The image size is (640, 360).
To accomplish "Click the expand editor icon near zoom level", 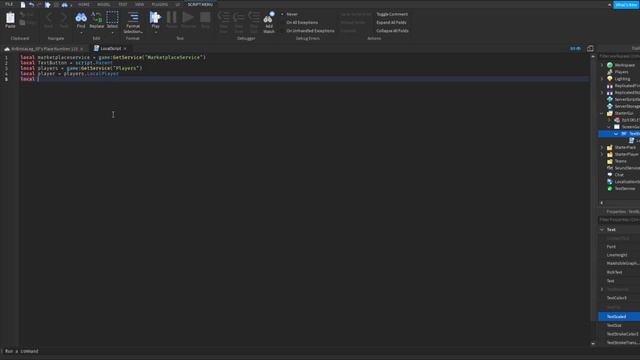I will point(590,49).
